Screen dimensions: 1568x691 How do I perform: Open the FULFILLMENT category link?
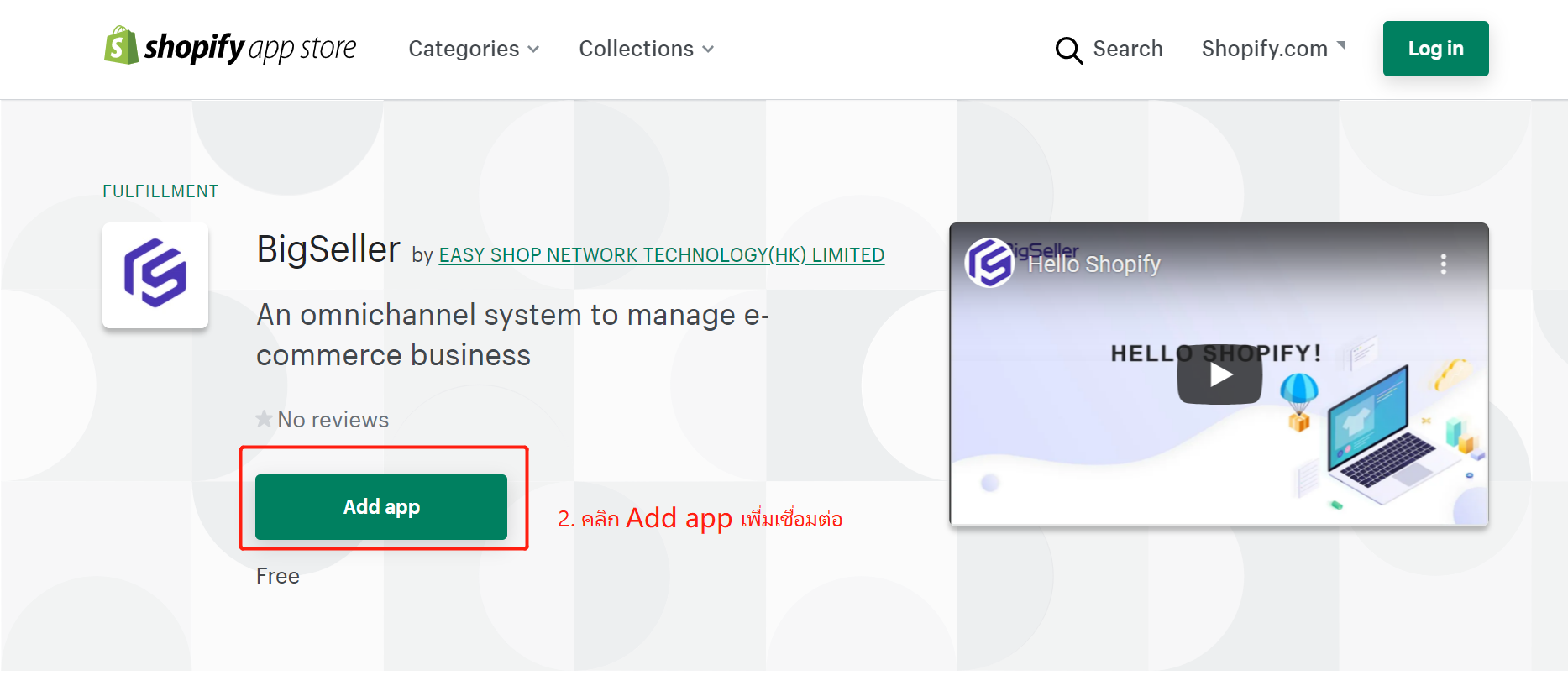tap(160, 191)
